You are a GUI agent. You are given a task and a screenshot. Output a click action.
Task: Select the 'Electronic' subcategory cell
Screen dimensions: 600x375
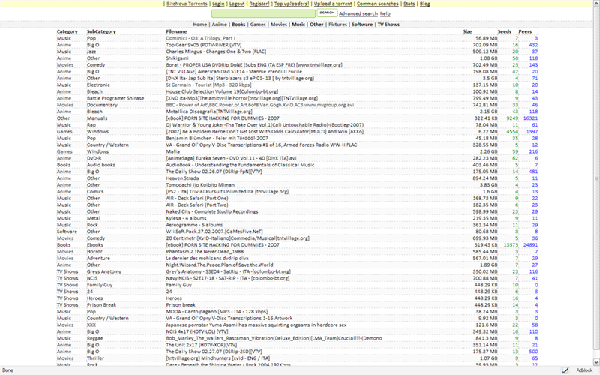tap(98, 85)
